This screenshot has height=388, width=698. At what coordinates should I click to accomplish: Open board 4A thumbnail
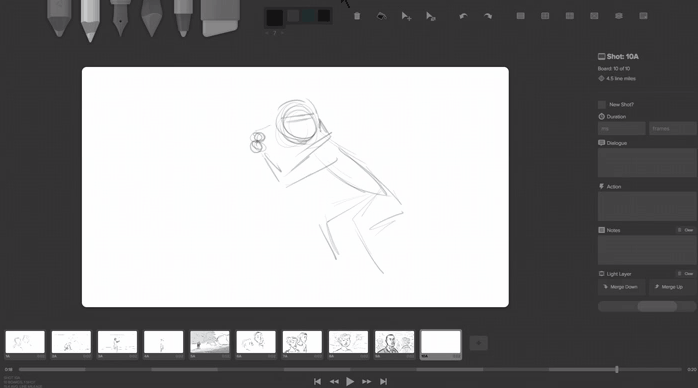coord(163,342)
